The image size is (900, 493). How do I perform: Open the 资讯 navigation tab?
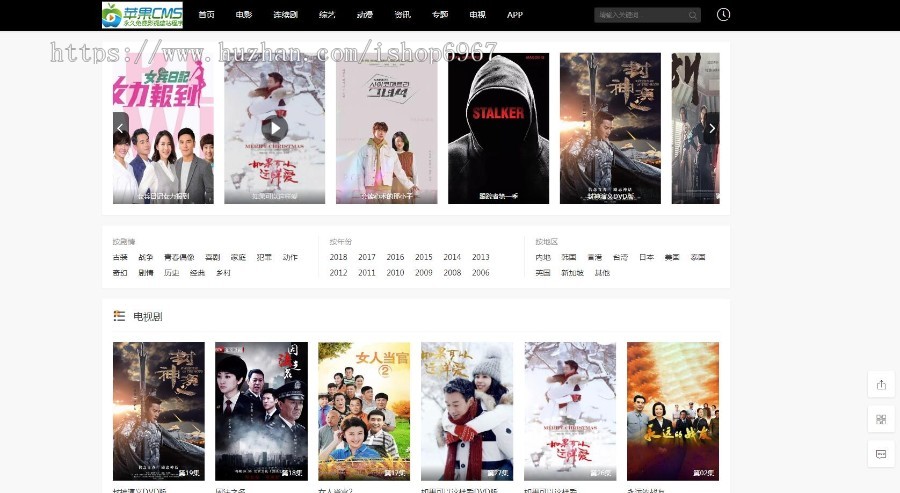click(x=402, y=15)
